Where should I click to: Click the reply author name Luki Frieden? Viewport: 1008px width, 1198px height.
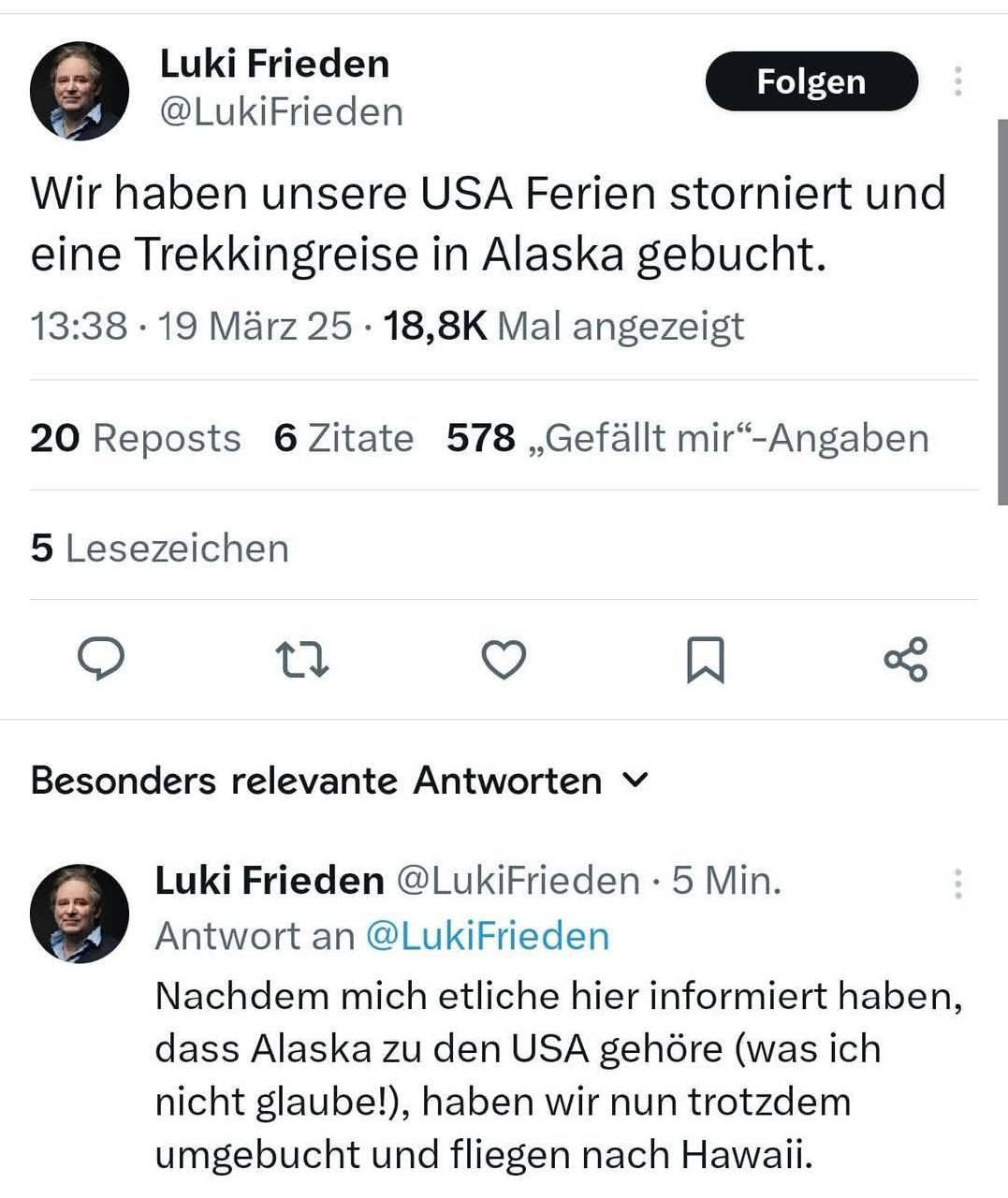270,881
